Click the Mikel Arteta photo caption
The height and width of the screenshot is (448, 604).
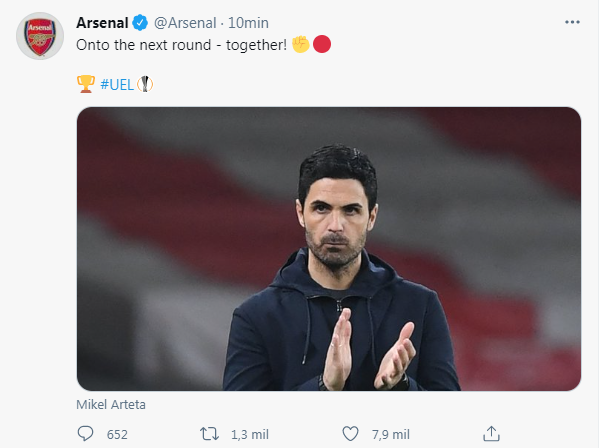point(111,405)
